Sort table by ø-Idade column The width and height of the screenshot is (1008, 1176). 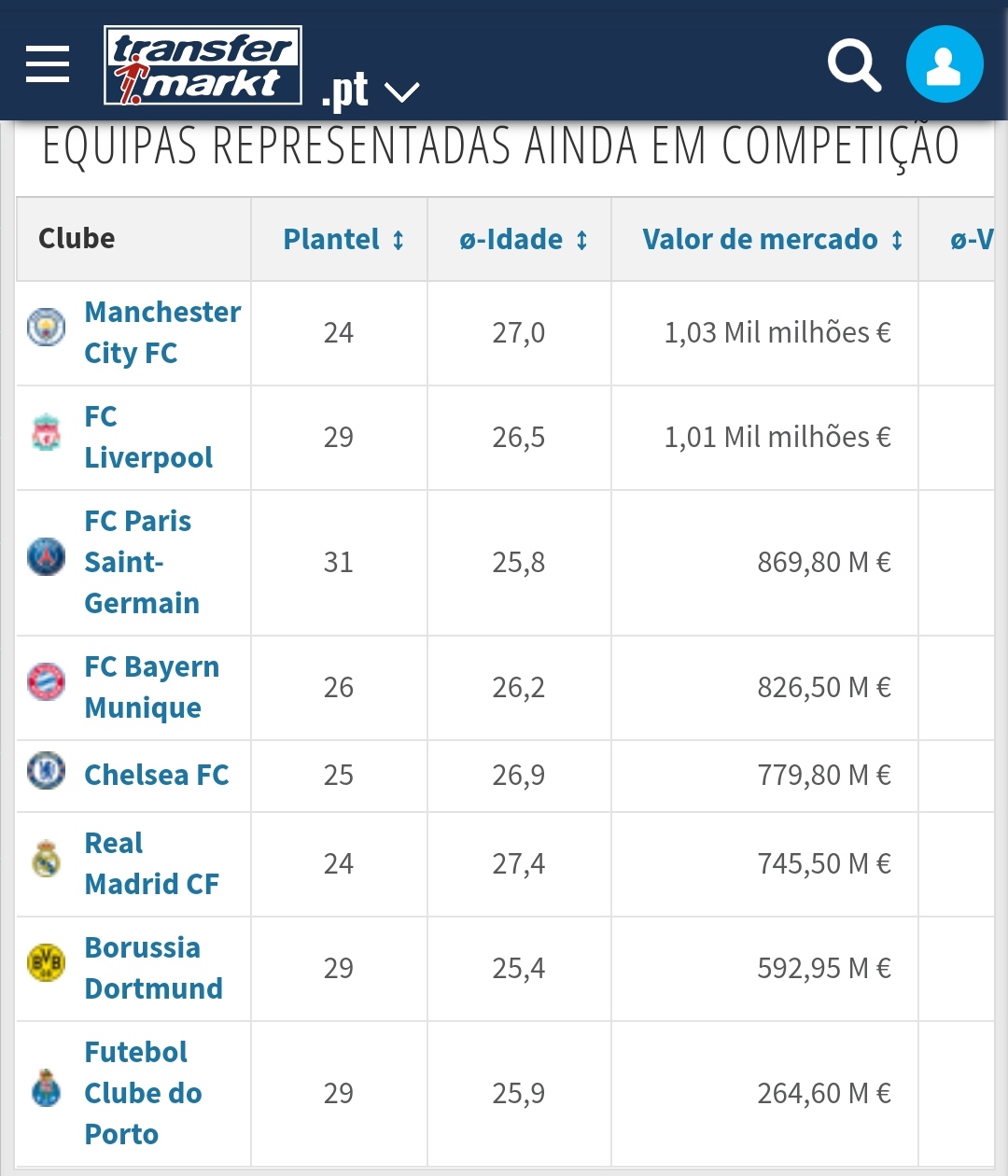pos(524,240)
